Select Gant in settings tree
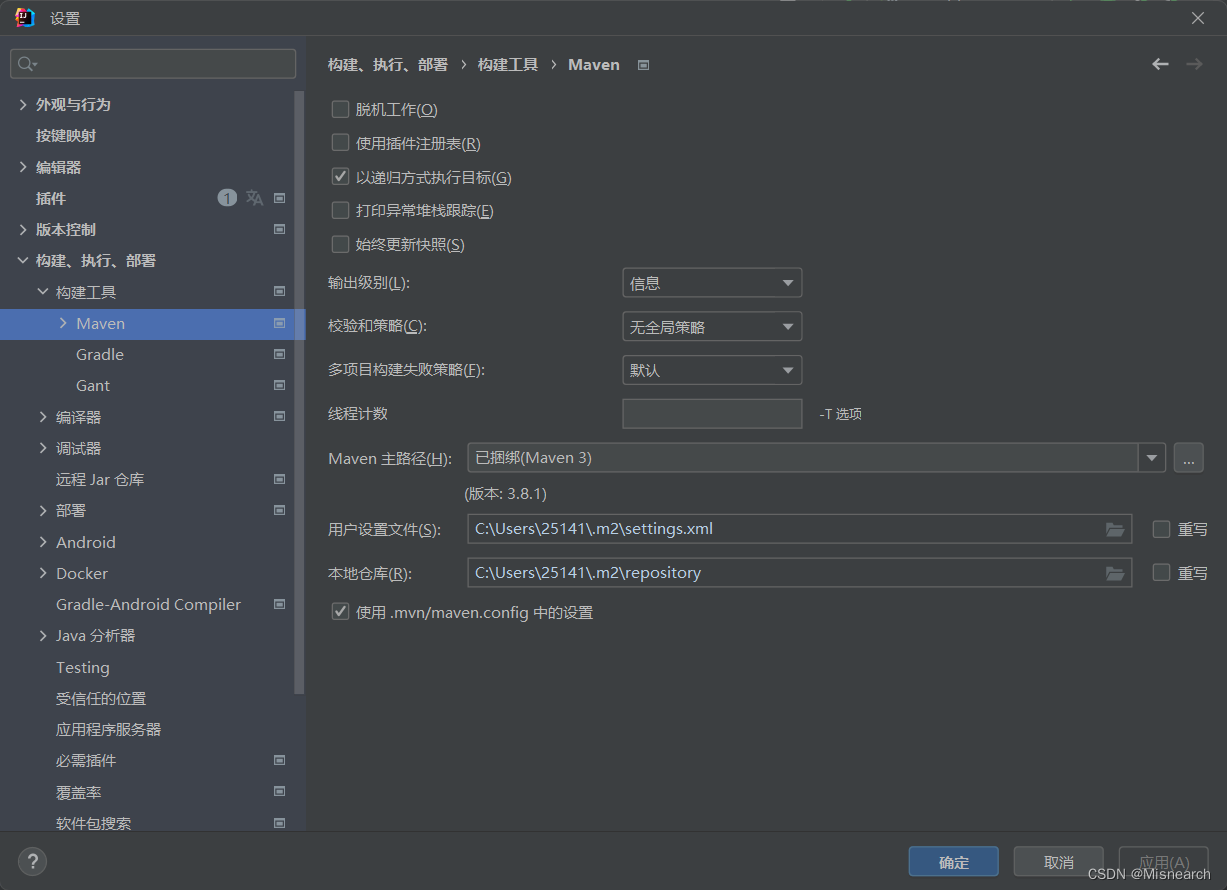The width and height of the screenshot is (1227, 890). click(x=93, y=385)
